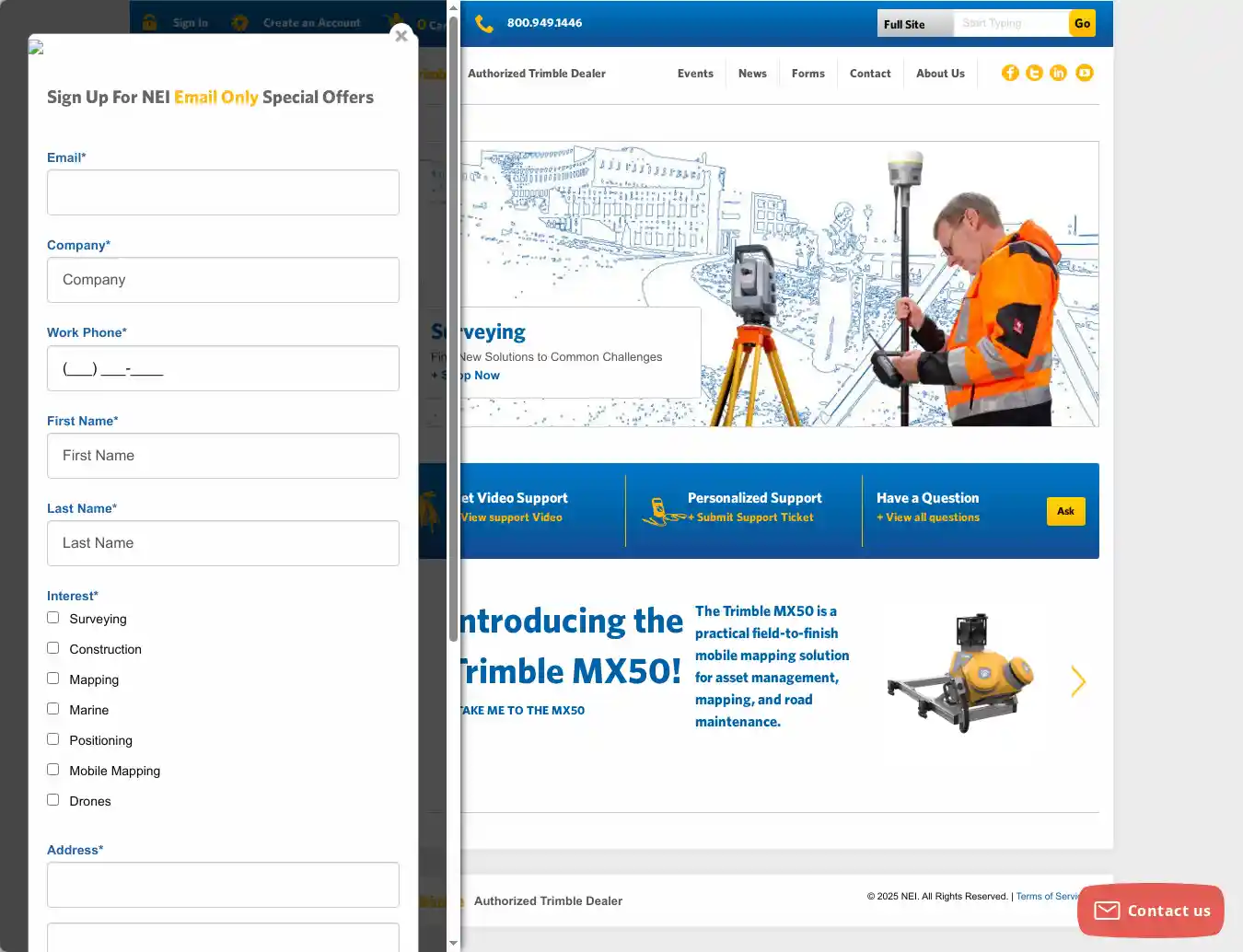Close the email signup popup

point(401,36)
